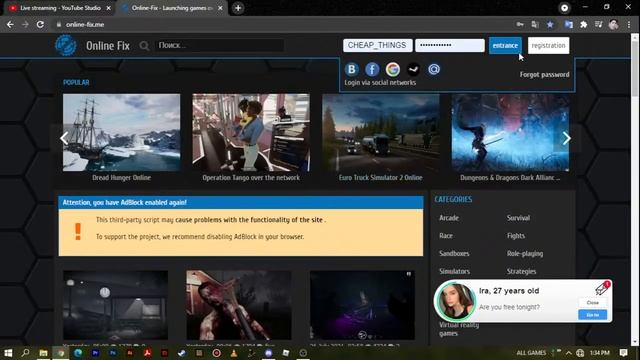
Task: Select the Simulators category
Action: pos(454,271)
